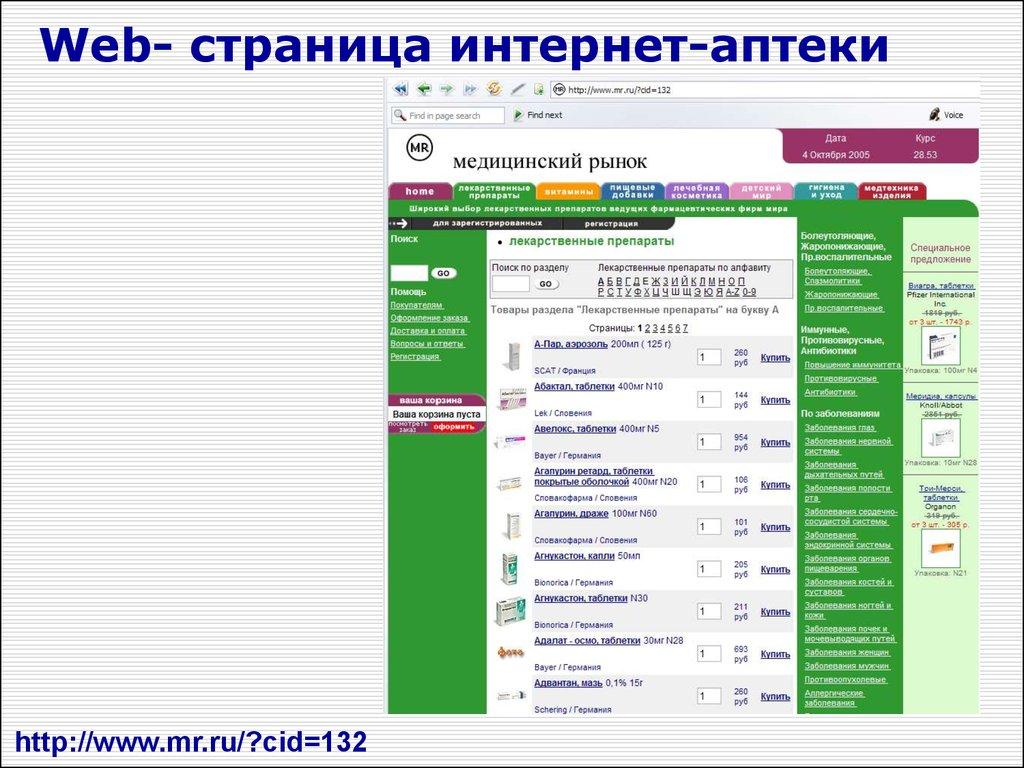Click the circular refresh toolbar icon
Screen dimensions: 1024x768
point(493,88)
